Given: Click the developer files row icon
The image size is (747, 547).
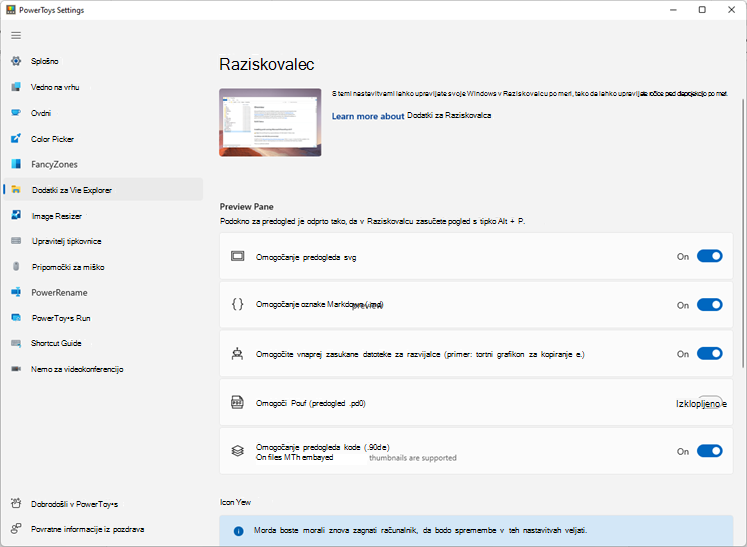Looking at the screenshot, I should click(x=237, y=354).
